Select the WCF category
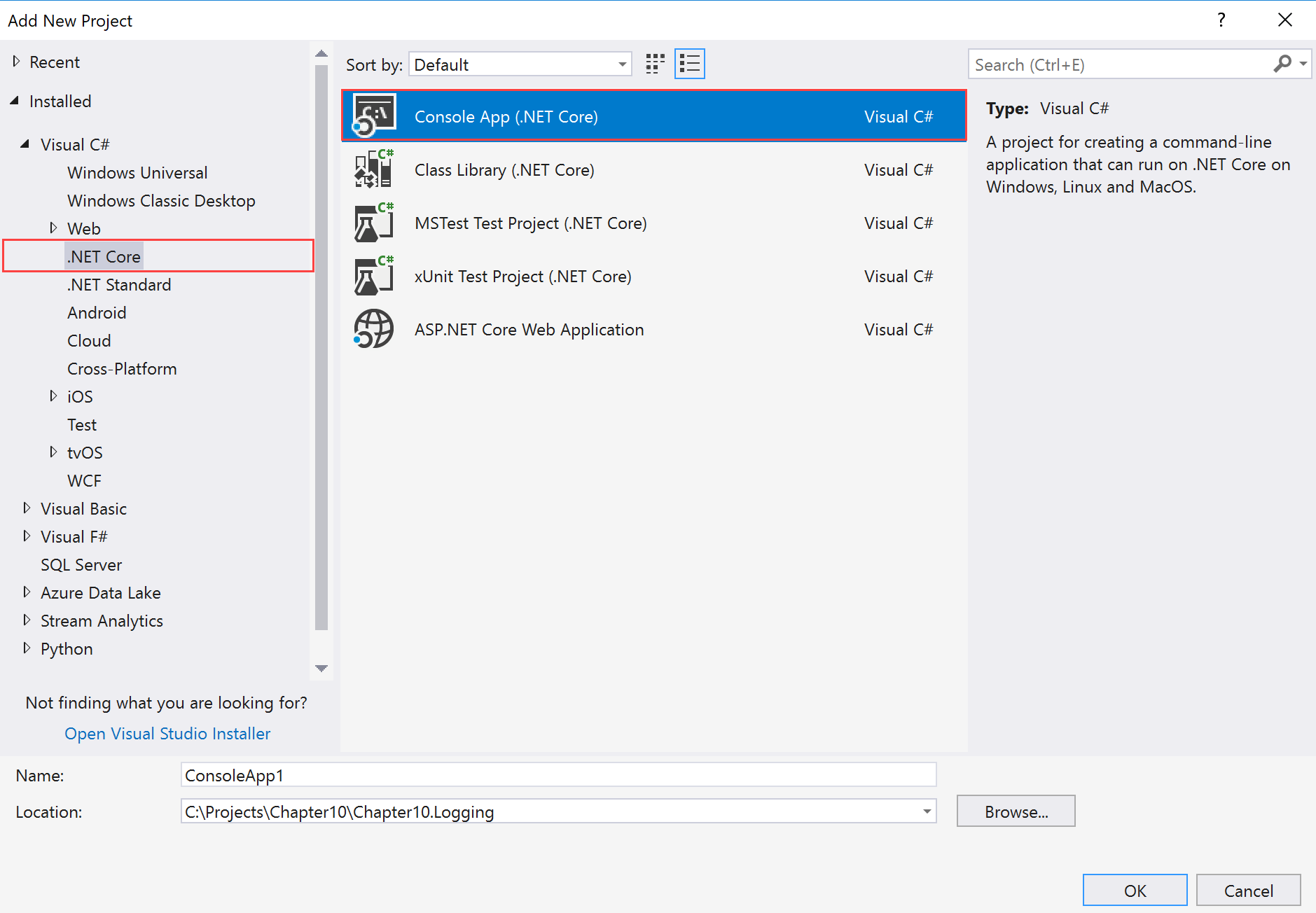Viewport: 1316px width, 913px height. 84,480
